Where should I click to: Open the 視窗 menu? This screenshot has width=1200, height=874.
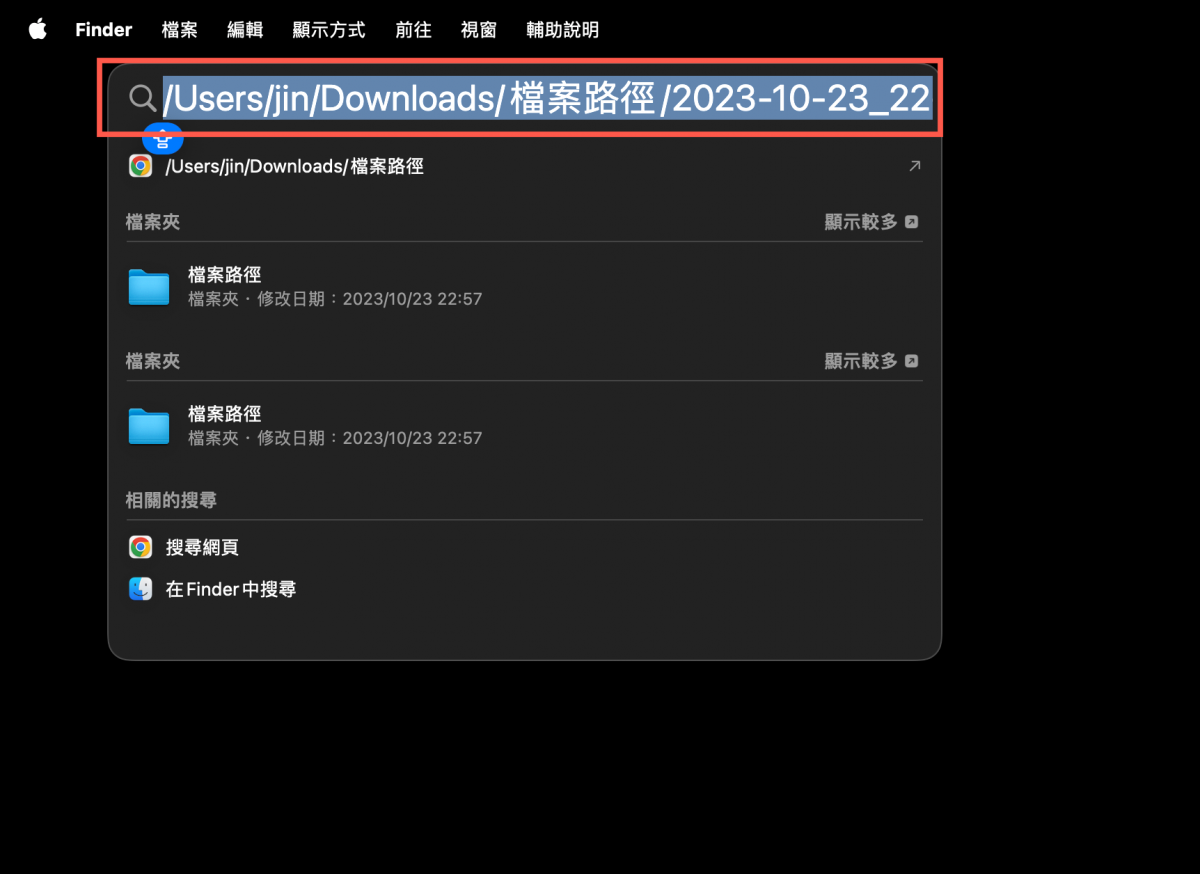479,30
